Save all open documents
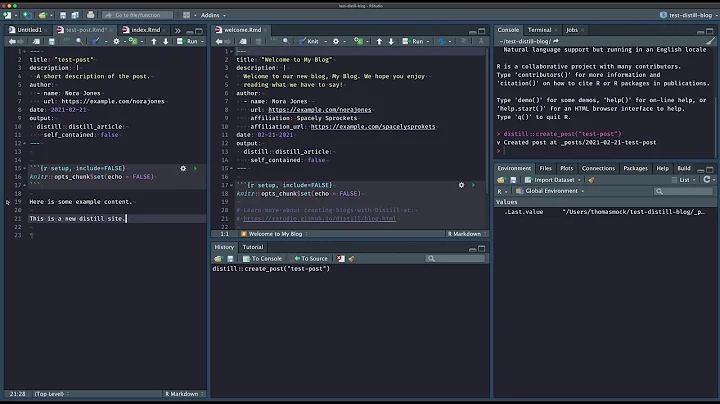This screenshot has height=404, width=720. pyautogui.click(x=75, y=15)
